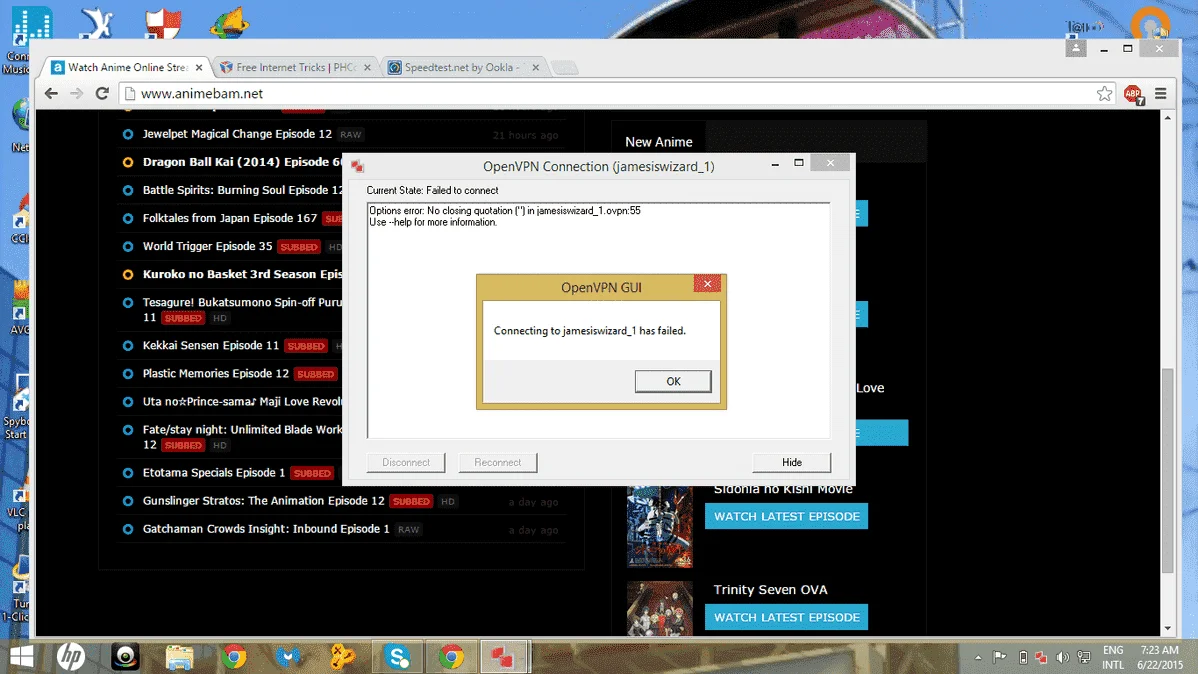
Task: Close the Free Internet Tricks tab
Action: pos(367,67)
